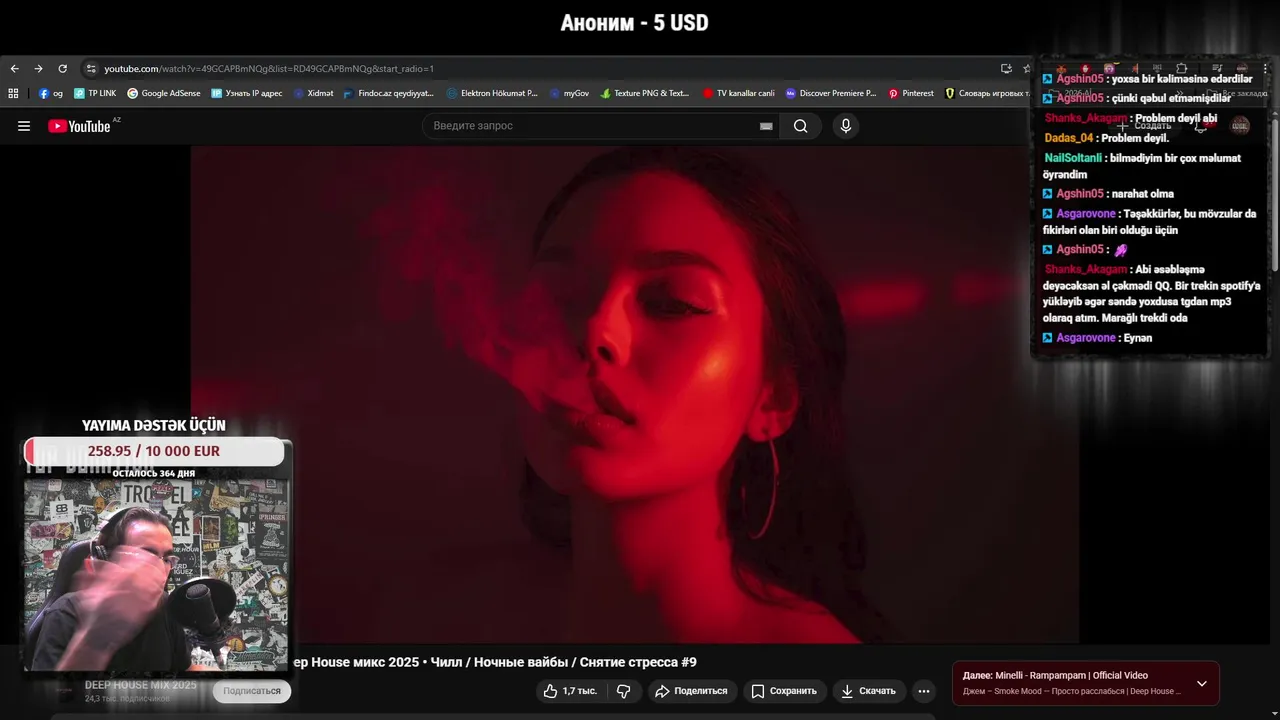Click the account avatar in YouTube header
Screen dimensions: 1280x720
[x=1240, y=126]
